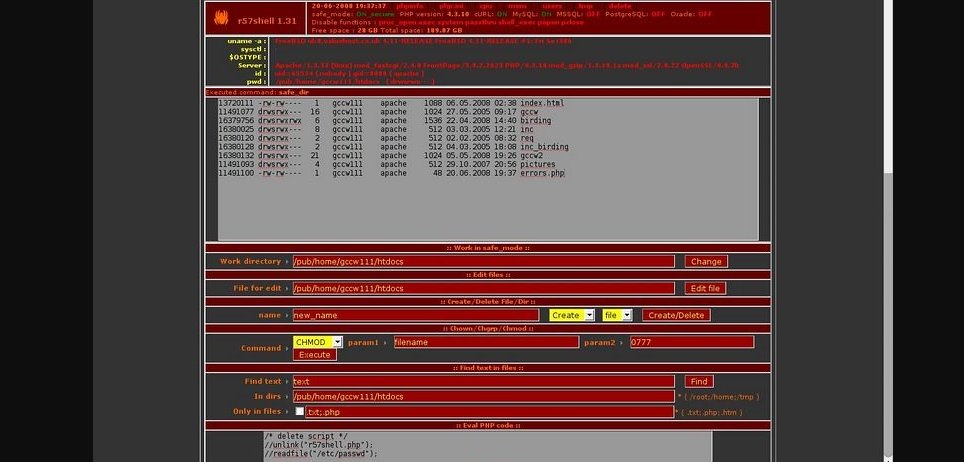Click the delete link in header
This screenshot has width=964, height=462.
tap(620, 6)
